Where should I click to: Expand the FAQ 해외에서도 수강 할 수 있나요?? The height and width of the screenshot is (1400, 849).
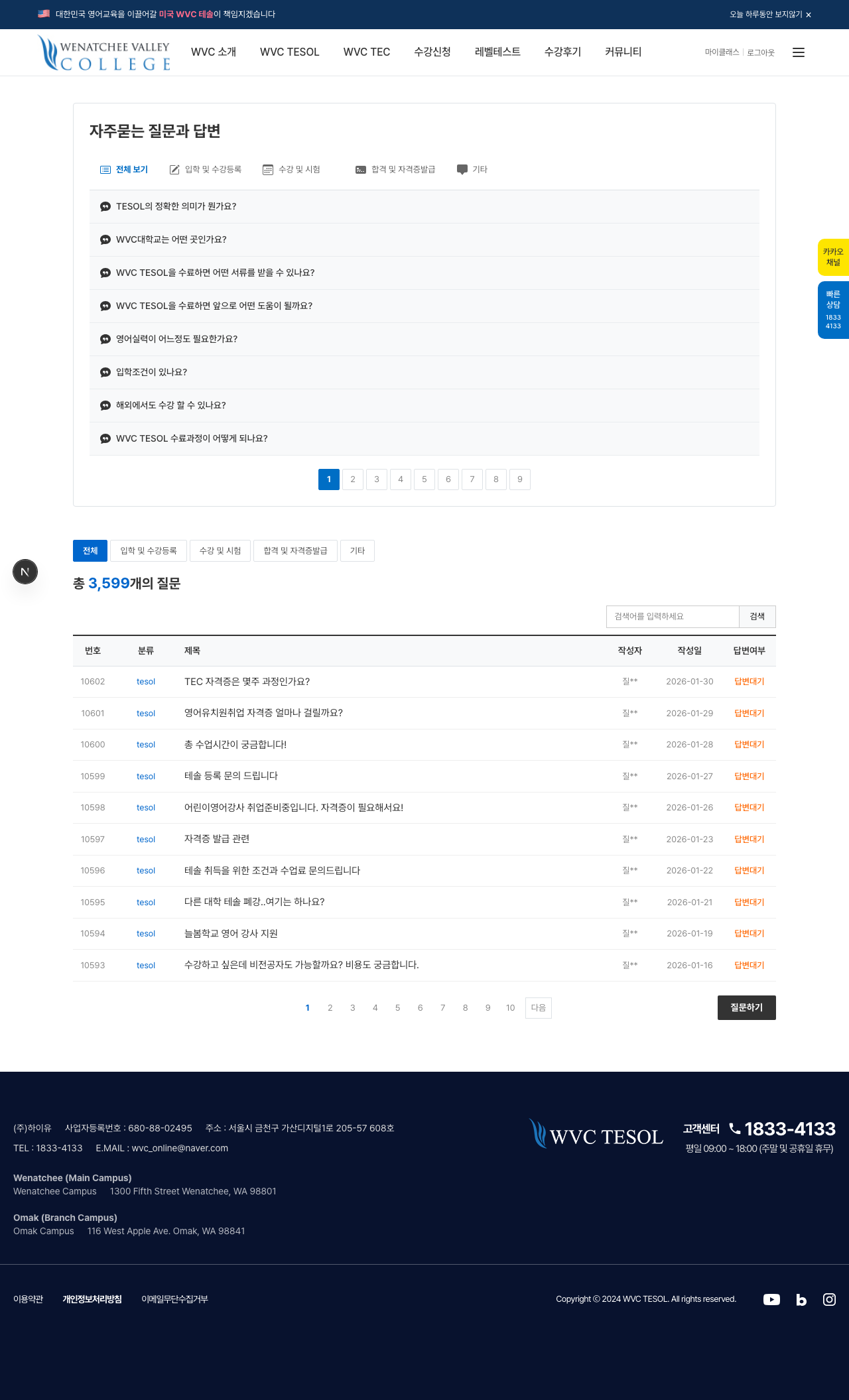424,405
